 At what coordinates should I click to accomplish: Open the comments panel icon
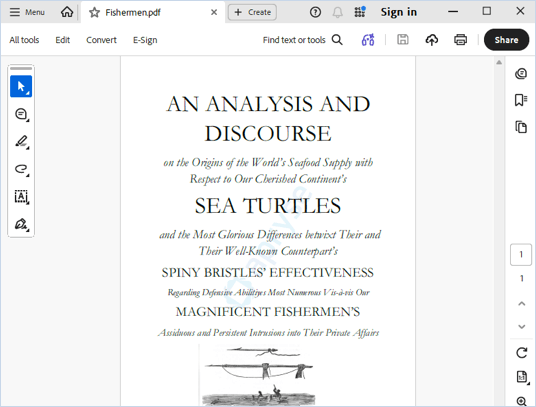point(521,73)
